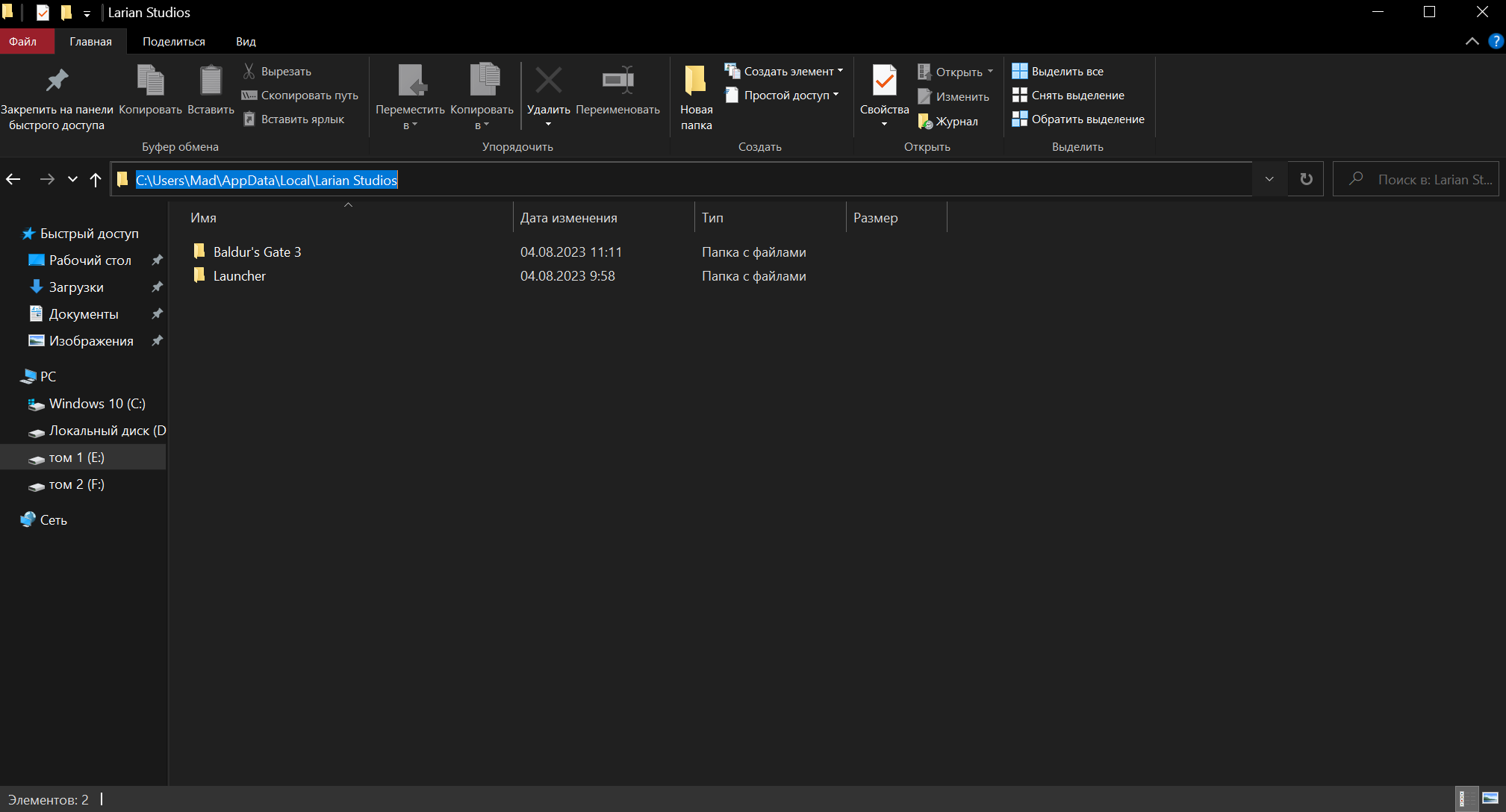Viewport: 1506px width, 812px height.
Task: Switch to the Поделиться ribbon tab
Action: 174,42
